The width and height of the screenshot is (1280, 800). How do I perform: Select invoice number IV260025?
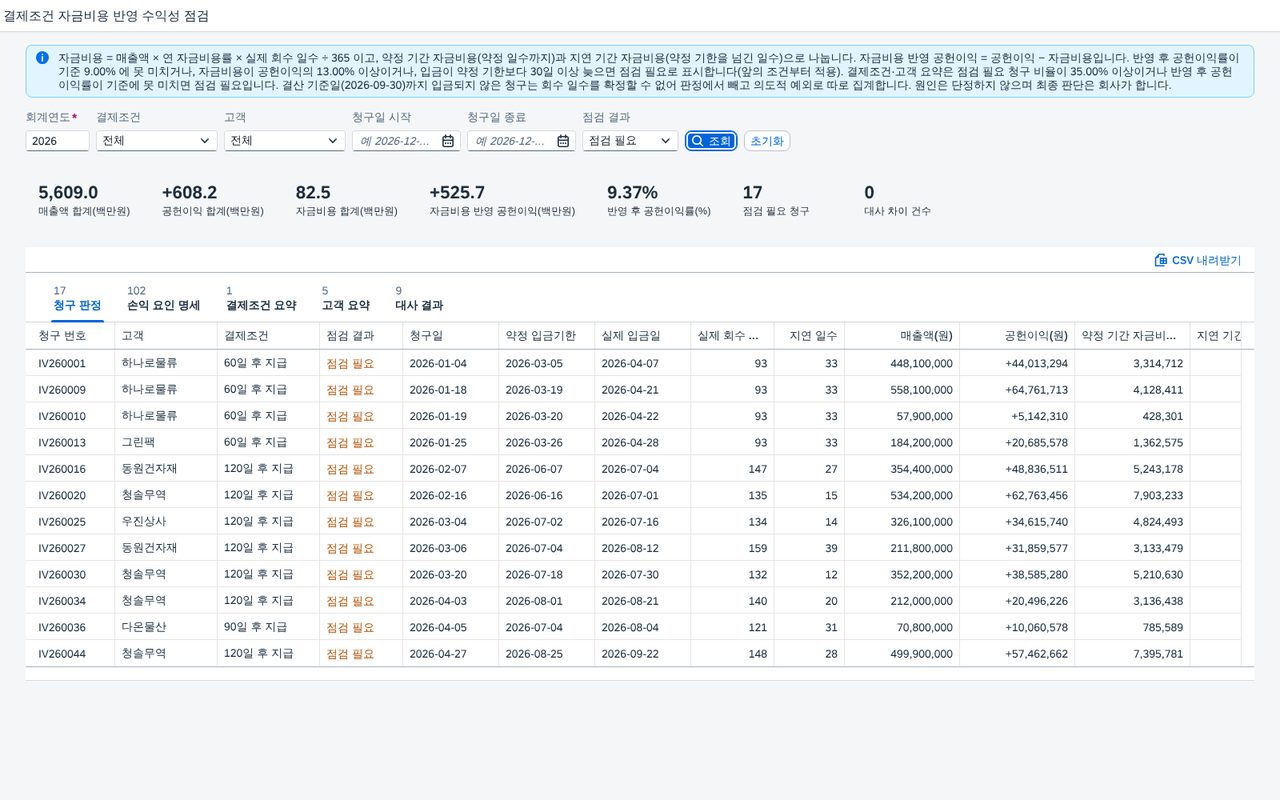pyautogui.click(x=62, y=522)
